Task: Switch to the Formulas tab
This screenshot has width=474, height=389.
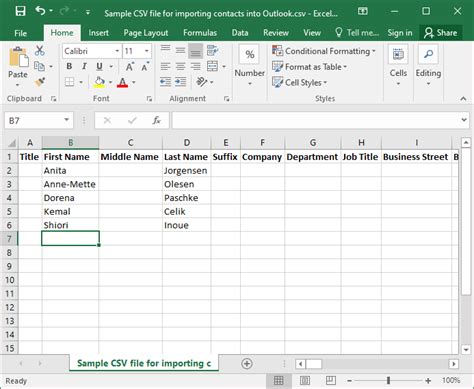Action: (200, 33)
